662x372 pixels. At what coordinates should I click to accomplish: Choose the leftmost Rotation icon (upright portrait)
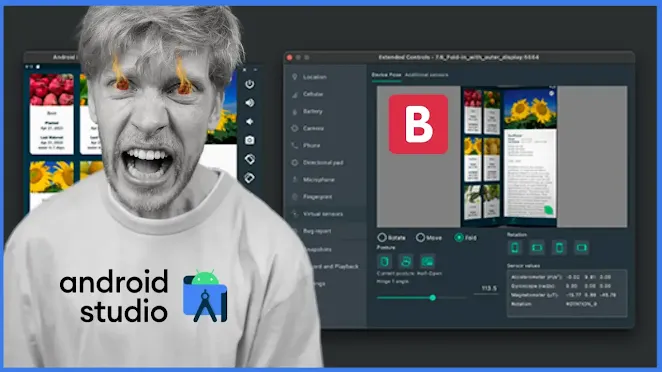tap(515, 247)
